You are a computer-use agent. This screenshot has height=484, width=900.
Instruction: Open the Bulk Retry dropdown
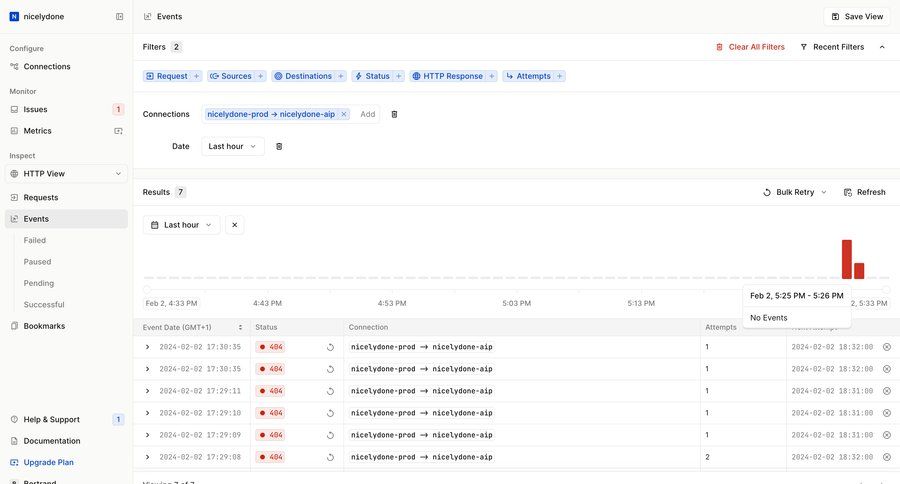(x=795, y=192)
